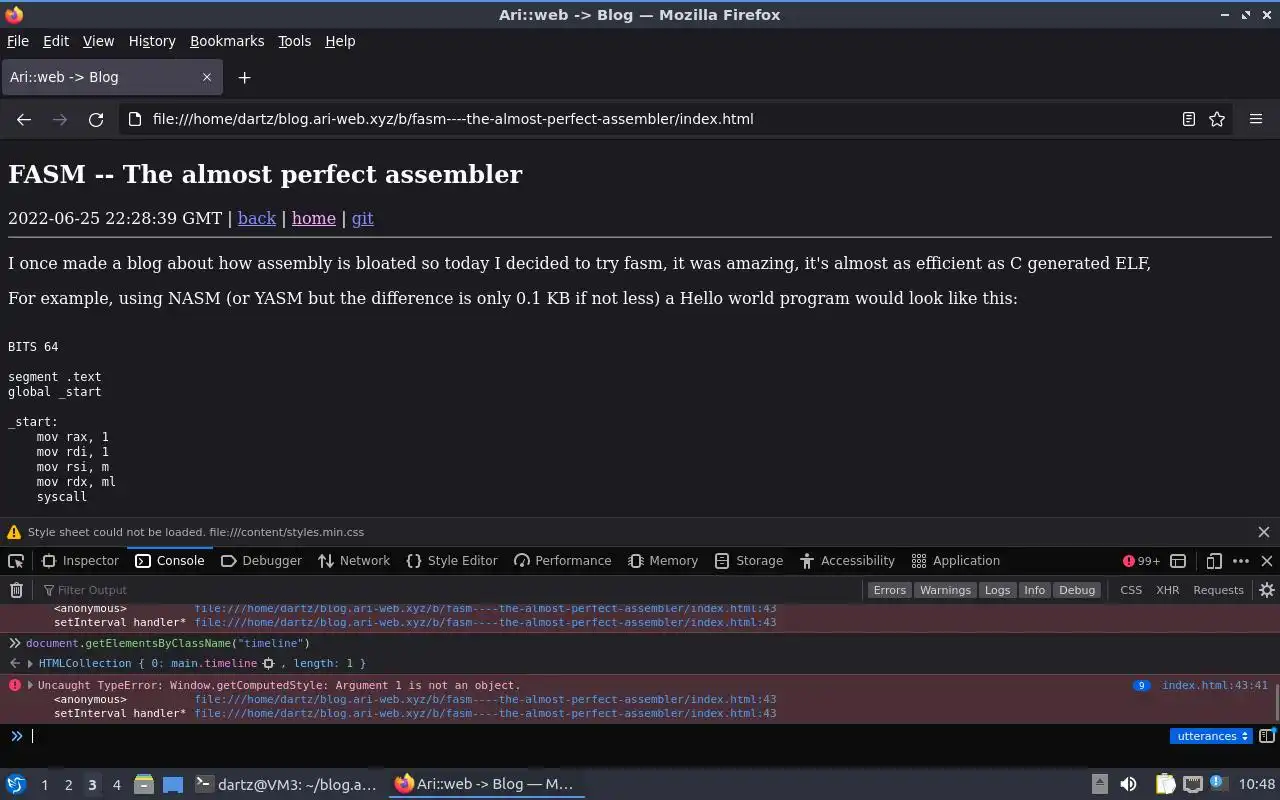Image resolution: width=1280 pixels, height=800 pixels.
Task: Click the network tray icon
Action: point(1192,784)
